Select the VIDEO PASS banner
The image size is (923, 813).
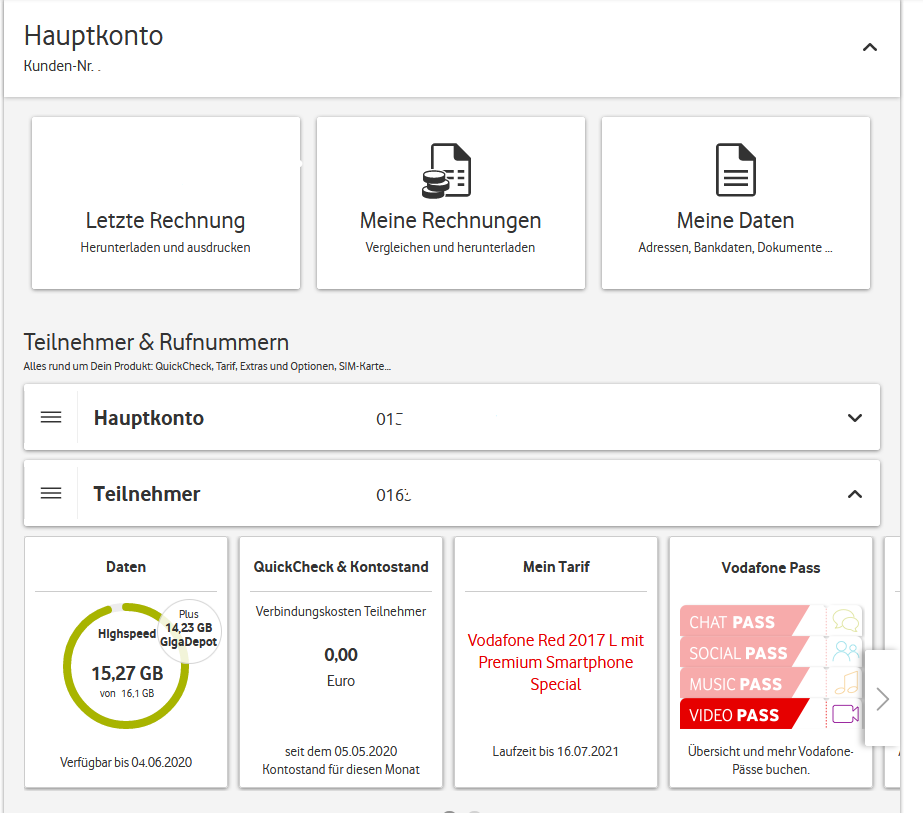coord(745,714)
